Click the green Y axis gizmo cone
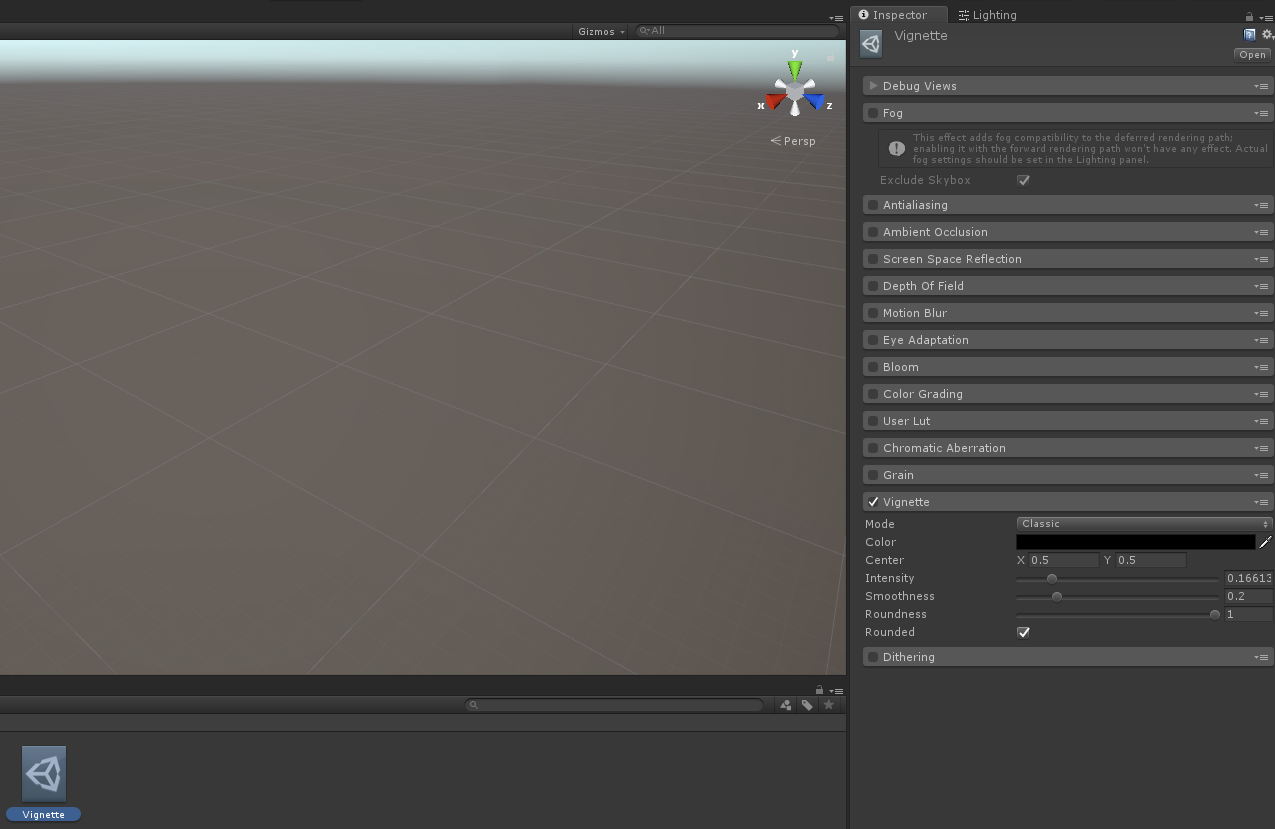 [795, 69]
